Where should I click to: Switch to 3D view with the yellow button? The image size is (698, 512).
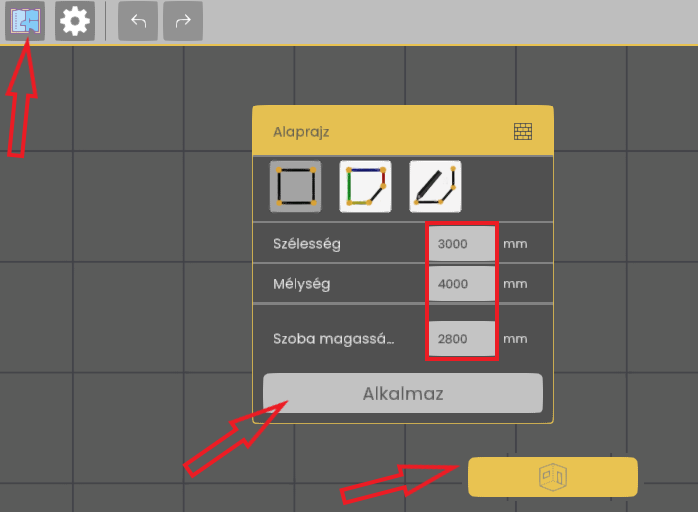point(553,477)
